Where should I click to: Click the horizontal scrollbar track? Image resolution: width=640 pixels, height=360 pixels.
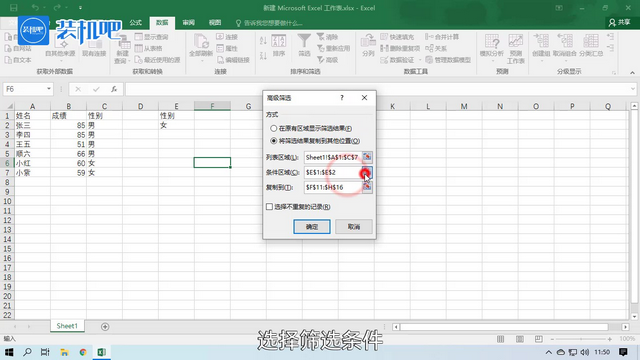click(504, 327)
